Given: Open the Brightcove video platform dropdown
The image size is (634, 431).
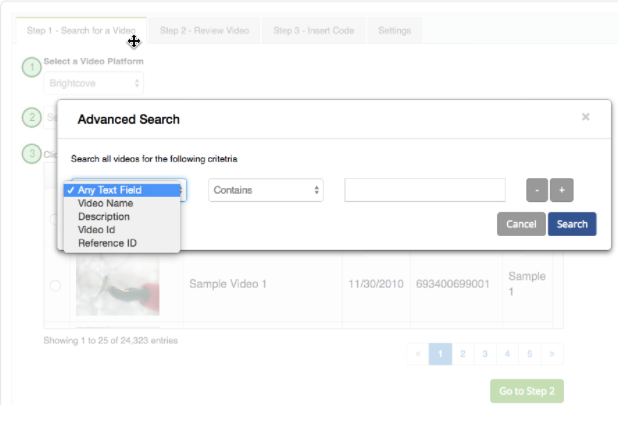Looking at the screenshot, I should click(93, 83).
